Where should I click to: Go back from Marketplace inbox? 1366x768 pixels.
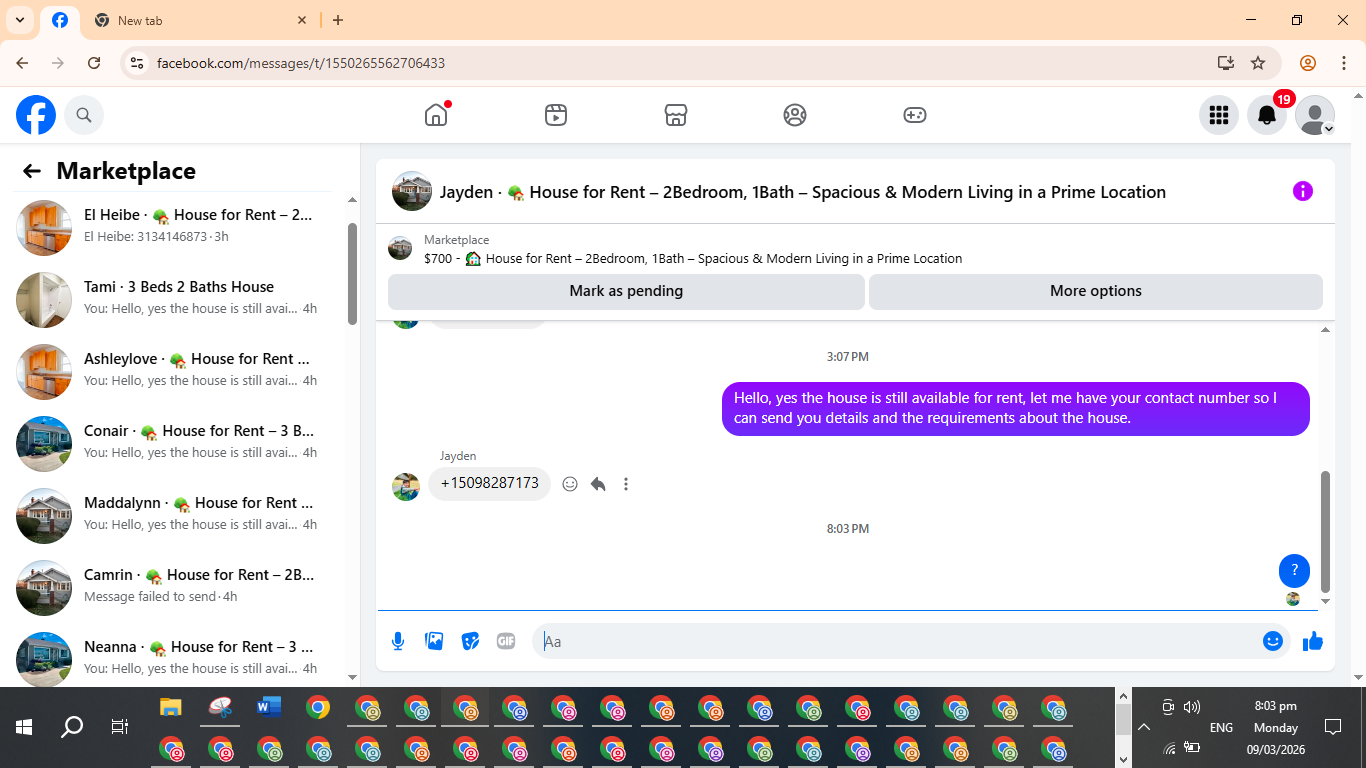tap(32, 171)
